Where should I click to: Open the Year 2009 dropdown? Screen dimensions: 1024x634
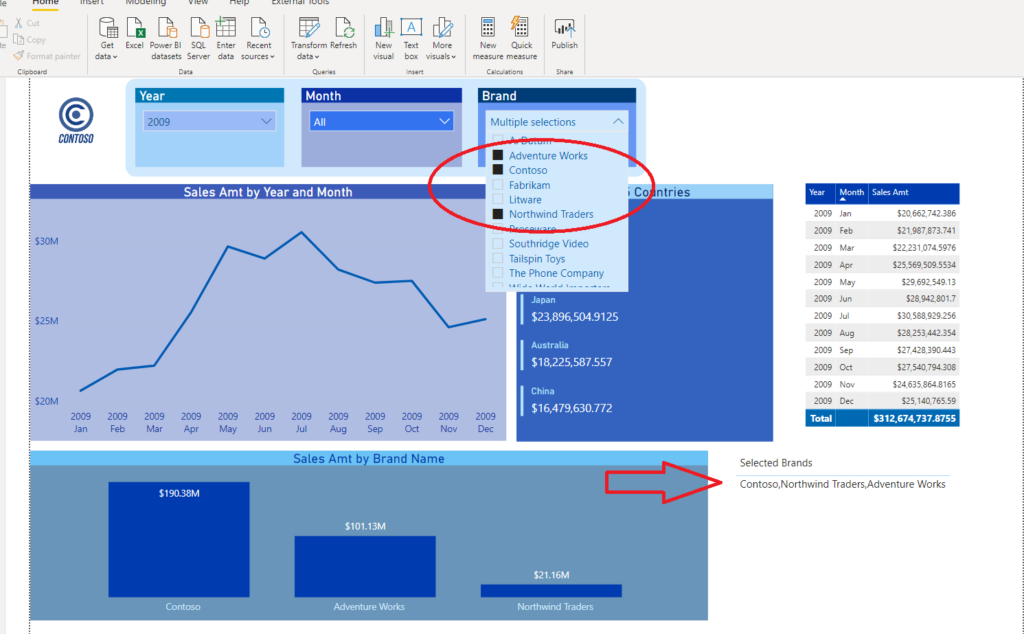[x=210, y=121]
